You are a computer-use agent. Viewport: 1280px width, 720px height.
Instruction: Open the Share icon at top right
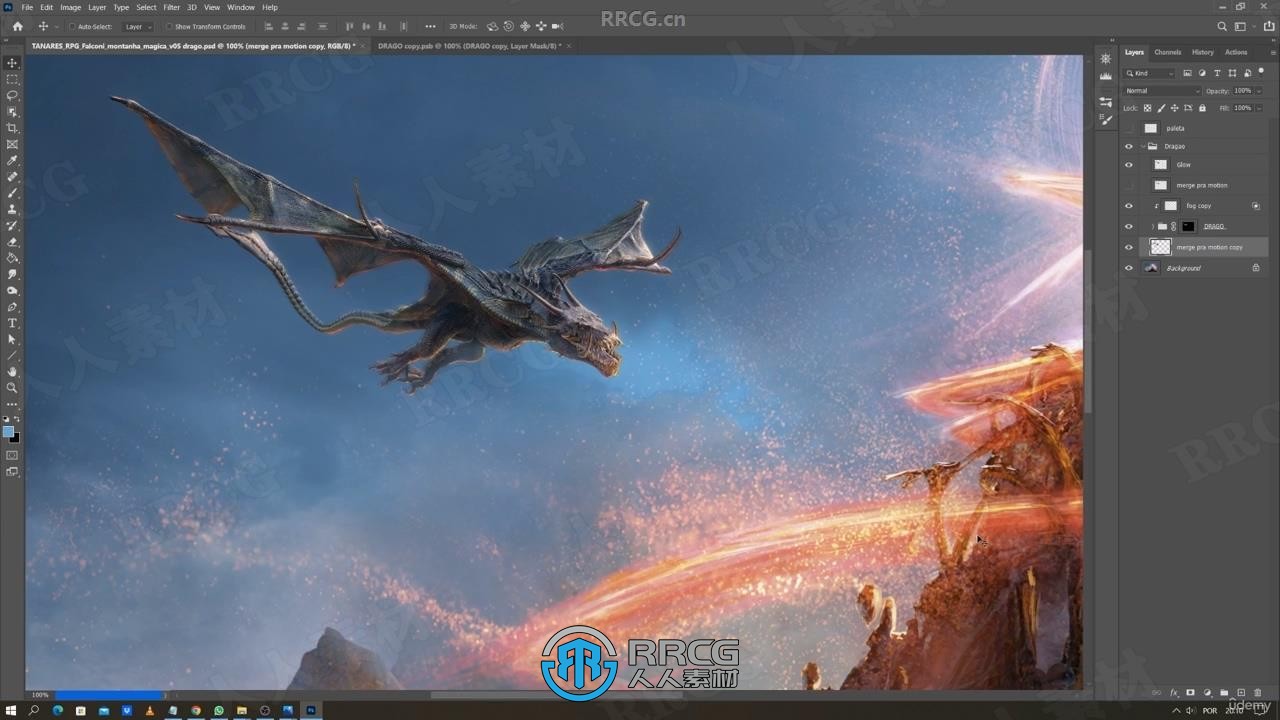[x=1269, y=26]
